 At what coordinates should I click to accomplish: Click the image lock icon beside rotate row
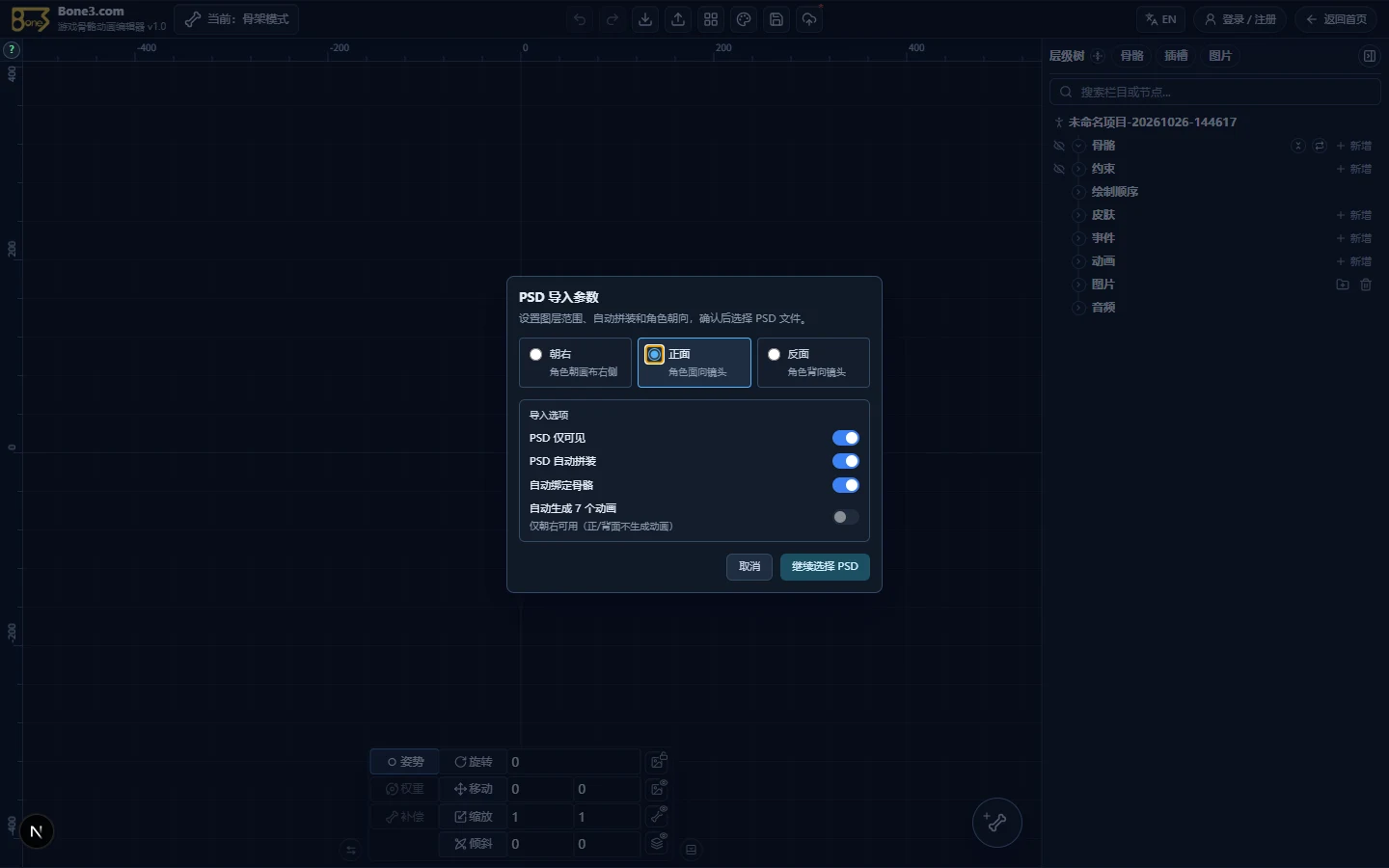click(x=658, y=762)
